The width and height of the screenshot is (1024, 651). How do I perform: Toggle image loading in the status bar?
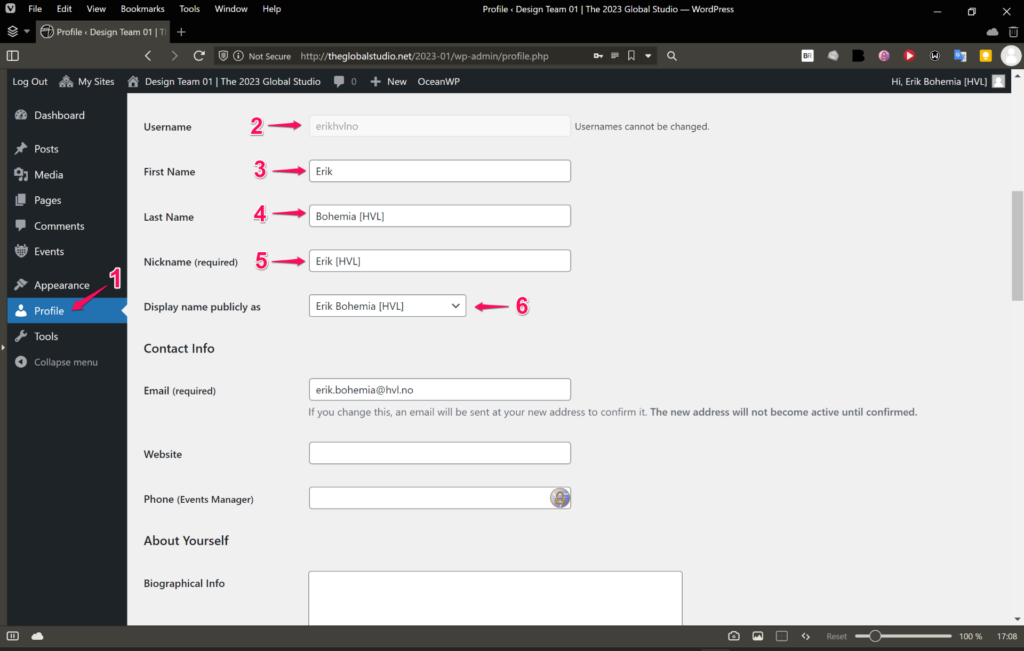coord(758,636)
